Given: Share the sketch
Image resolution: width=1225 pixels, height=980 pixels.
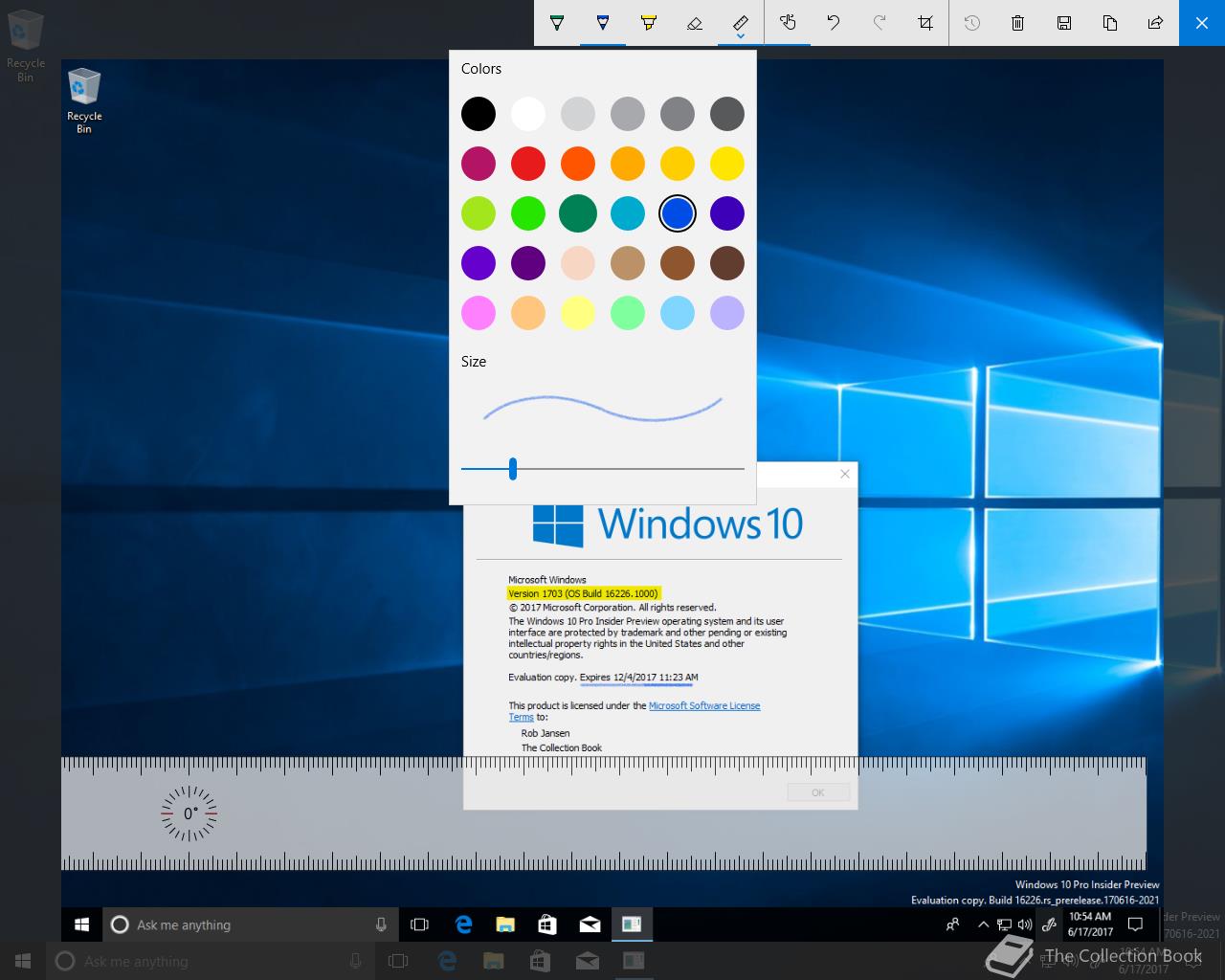Looking at the screenshot, I should [1156, 23].
